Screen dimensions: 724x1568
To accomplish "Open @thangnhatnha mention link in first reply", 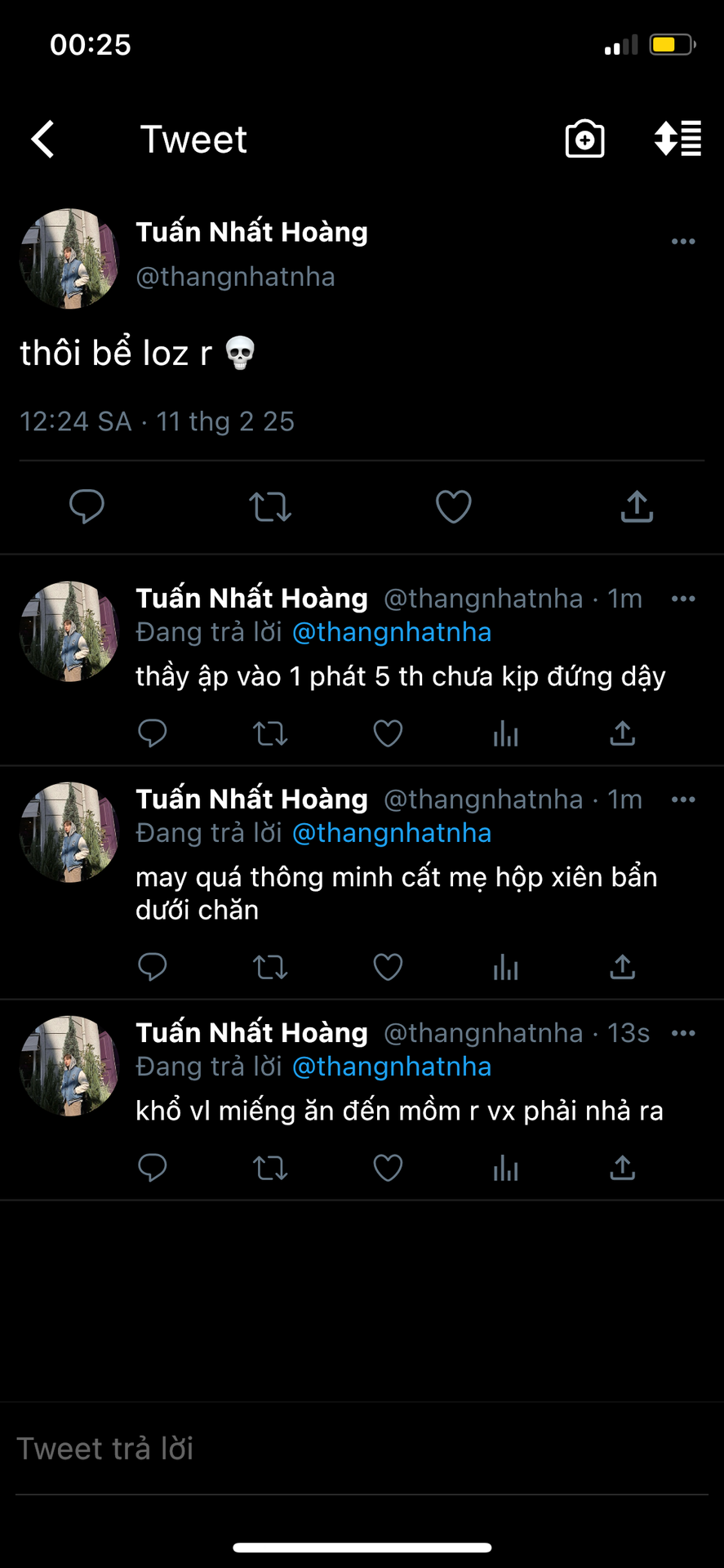I will [x=392, y=632].
